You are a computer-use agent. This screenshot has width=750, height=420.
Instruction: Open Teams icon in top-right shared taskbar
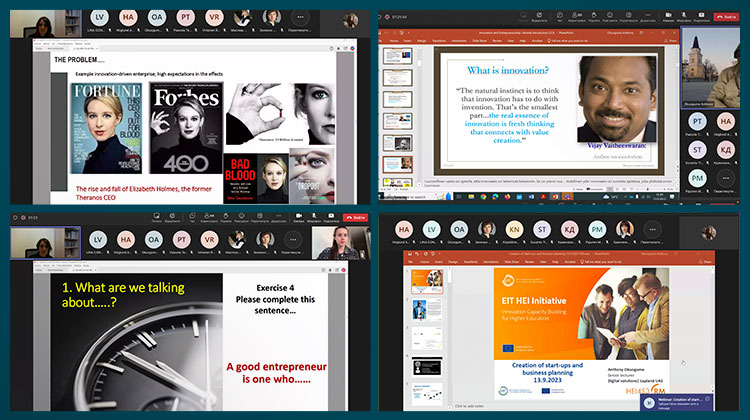567,197
